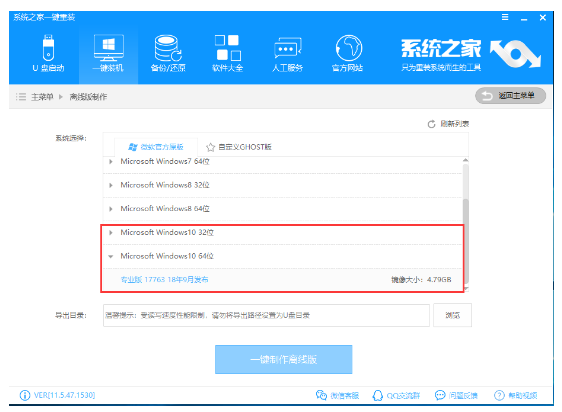
Task: Click 问题反馈 label text
Action: point(463,396)
